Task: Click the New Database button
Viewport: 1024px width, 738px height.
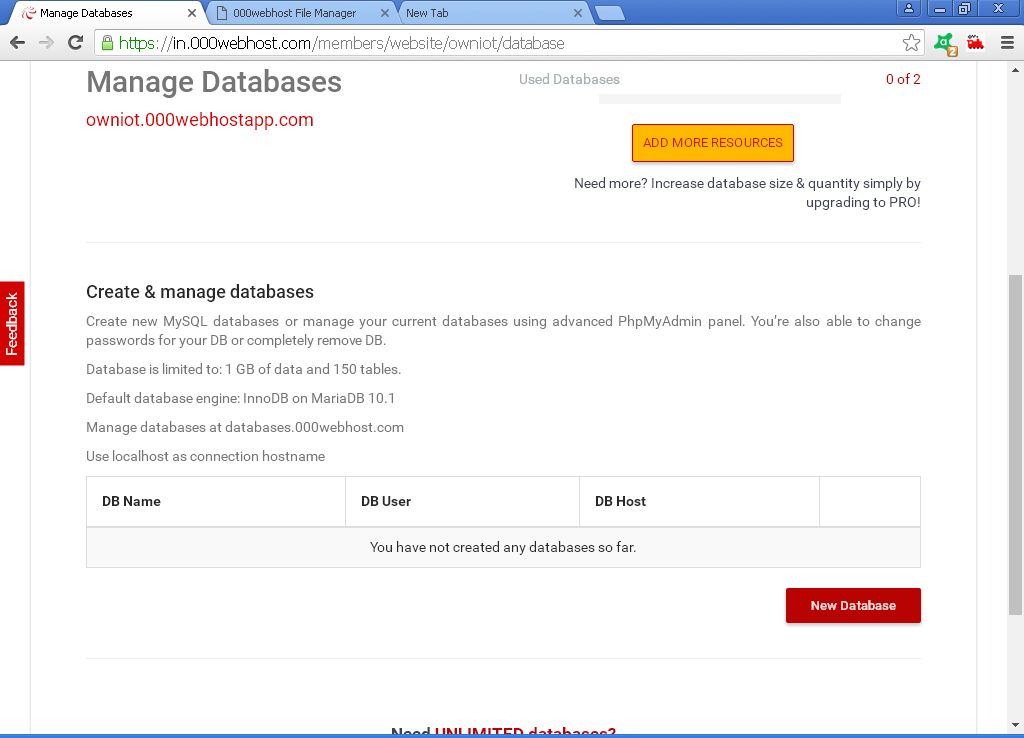Action: (853, 605)
